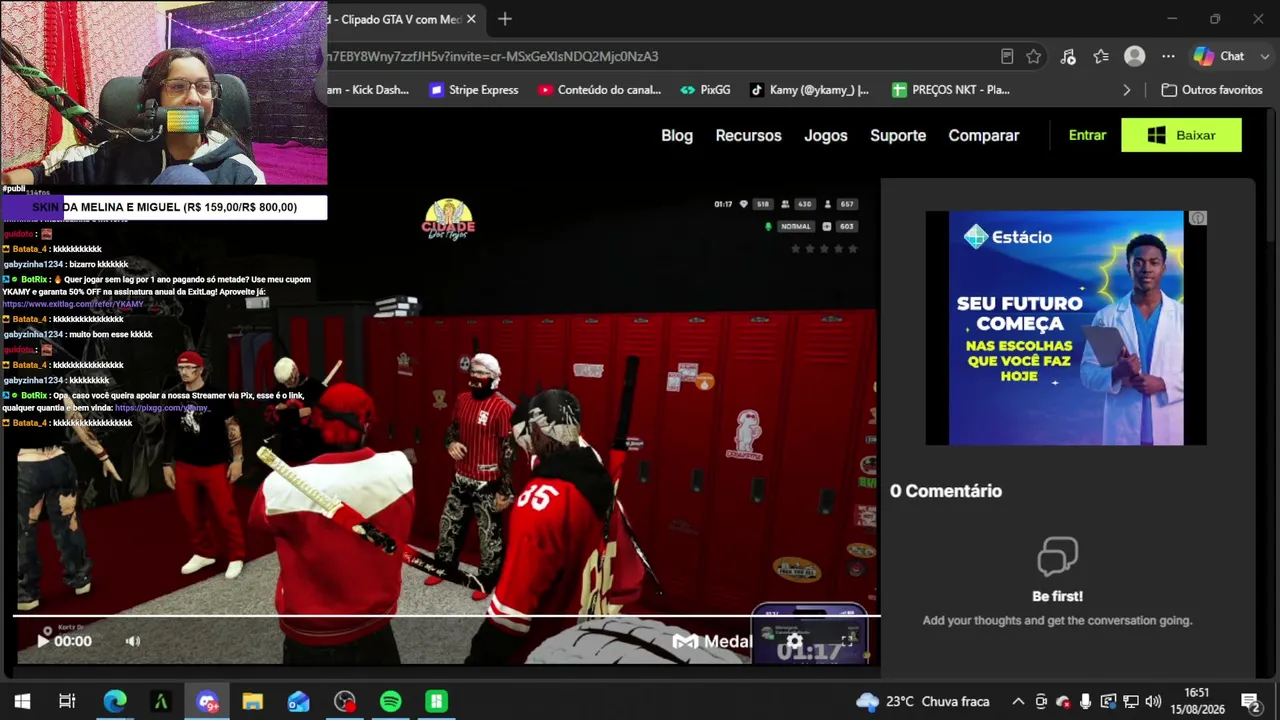Open the Estácio advertisement banner

[1066, 328]
